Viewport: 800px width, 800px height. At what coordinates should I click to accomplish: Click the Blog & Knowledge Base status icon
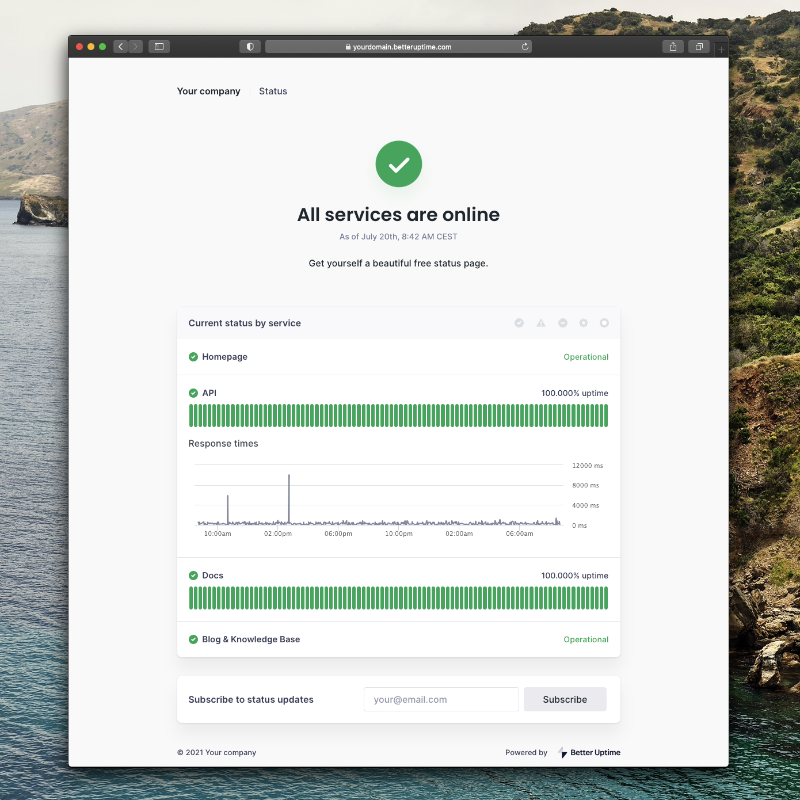193,639
